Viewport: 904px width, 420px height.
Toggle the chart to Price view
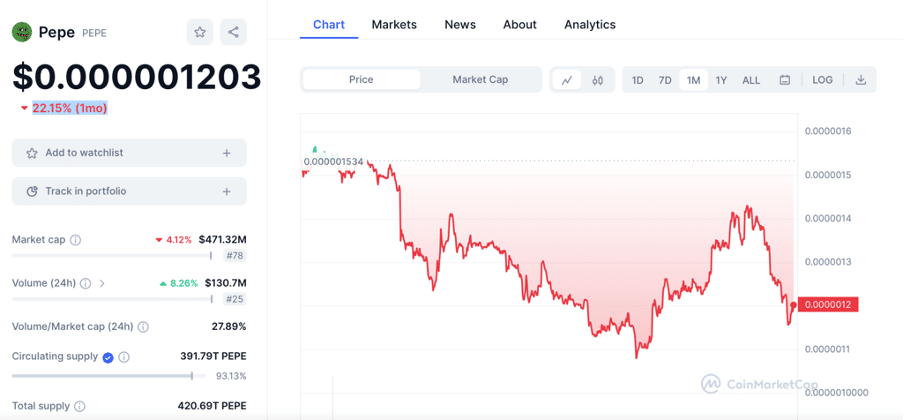361,80
